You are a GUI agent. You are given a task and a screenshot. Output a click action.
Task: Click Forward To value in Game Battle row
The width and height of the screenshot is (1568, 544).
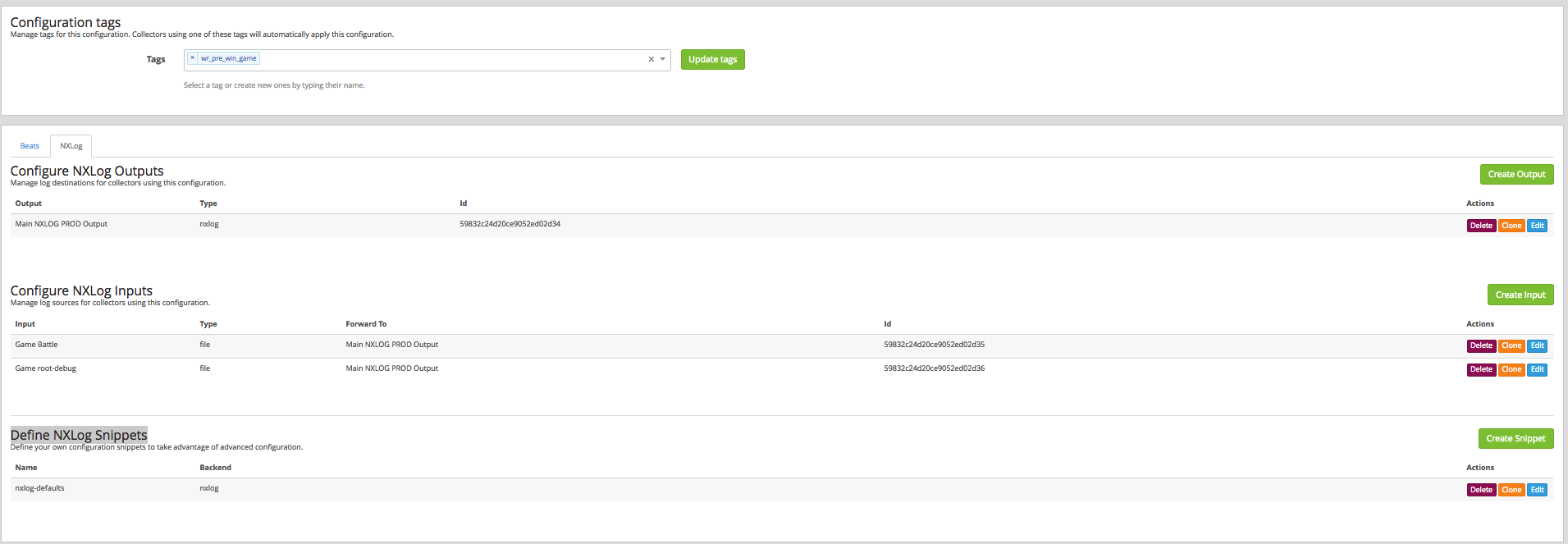pyautogui.click(x=391, y=345)
